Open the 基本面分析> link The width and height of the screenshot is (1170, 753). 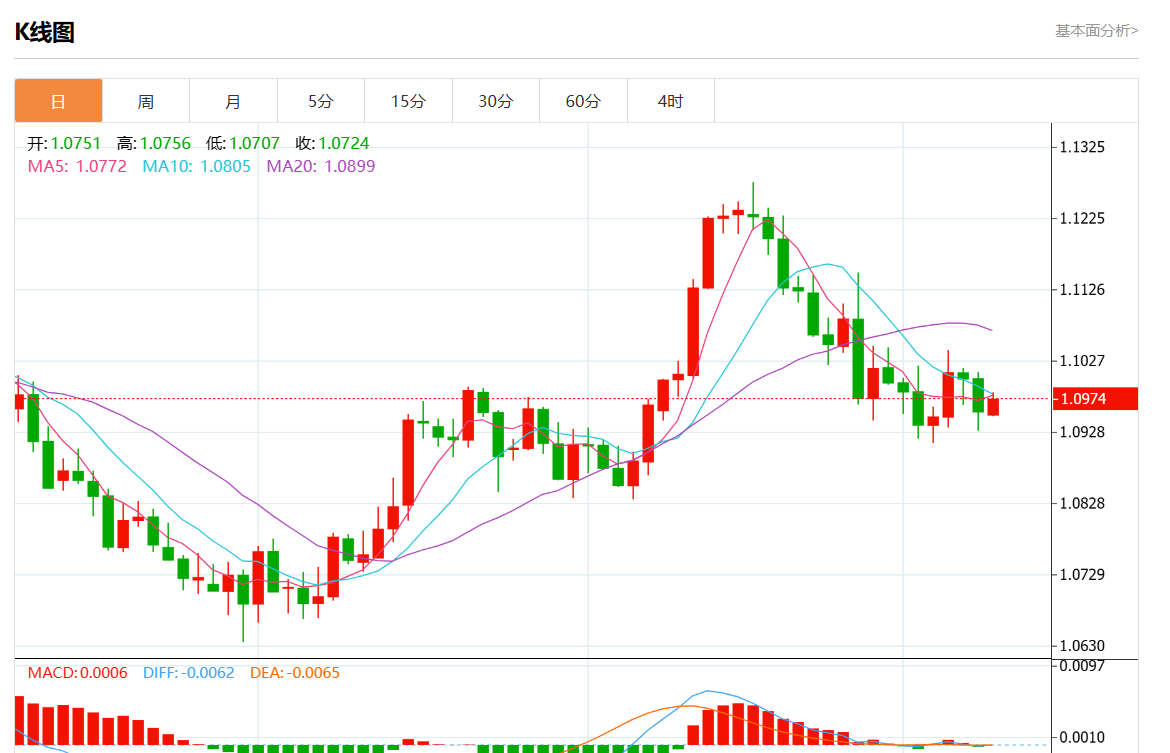1096,31
